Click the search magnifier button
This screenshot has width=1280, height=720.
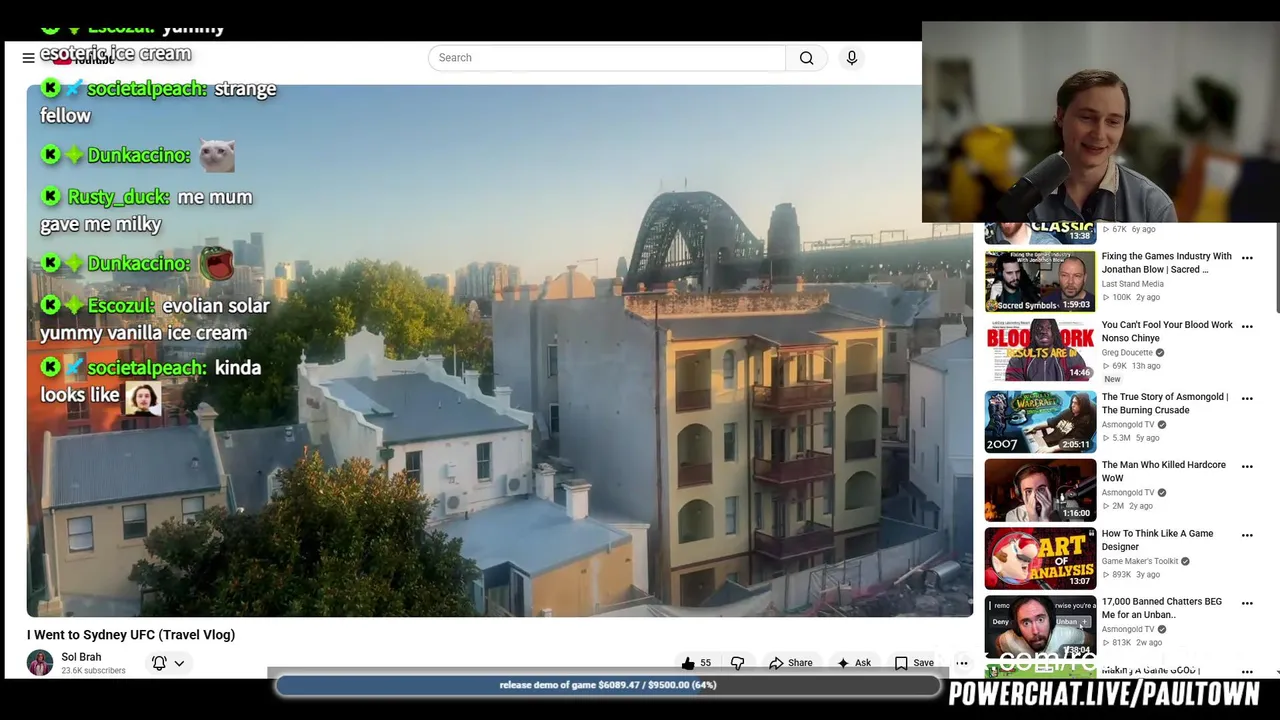click(x=806, y=58)
